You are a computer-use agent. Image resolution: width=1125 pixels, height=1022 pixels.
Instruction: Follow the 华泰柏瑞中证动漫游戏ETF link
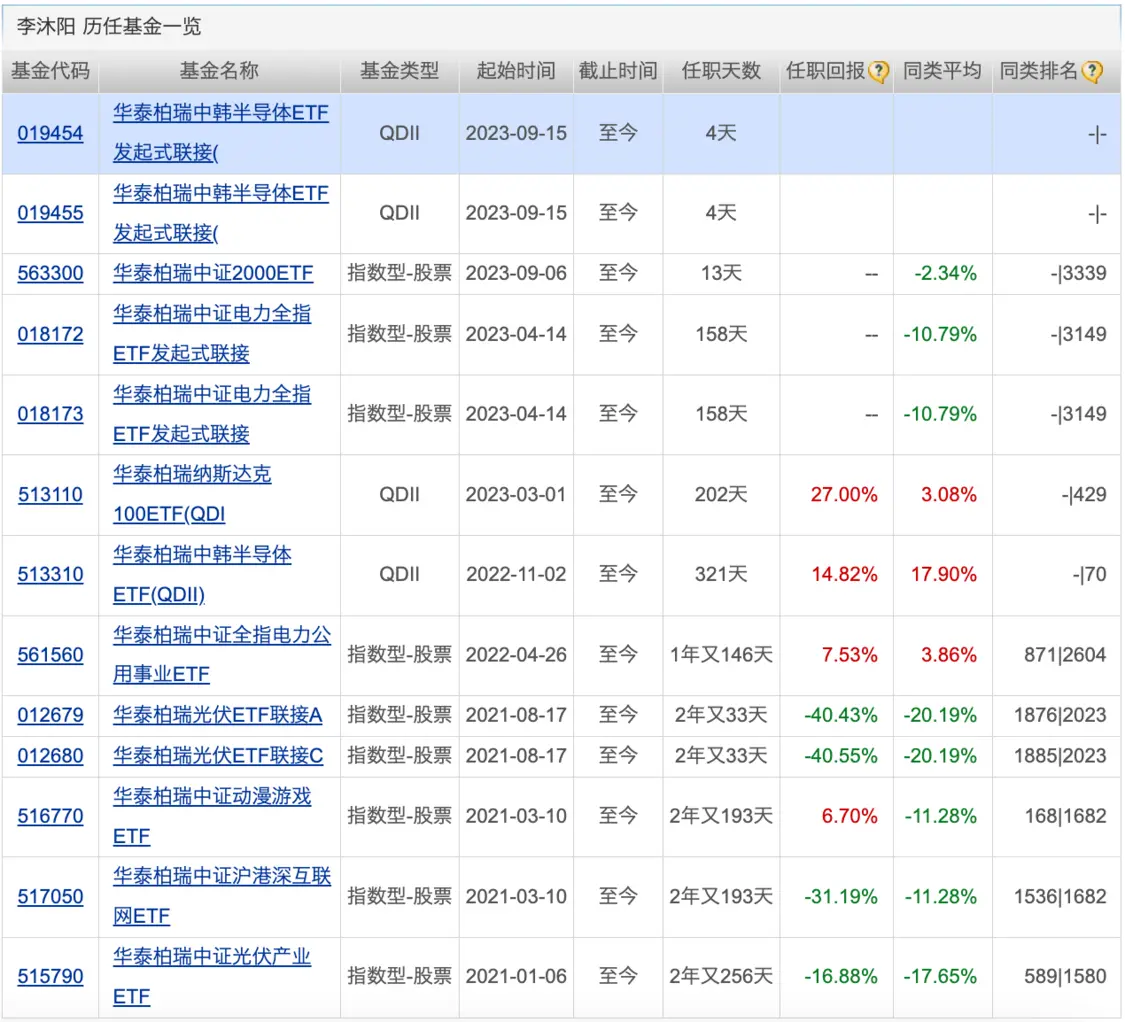pyautogui.click(x=212, y=816)
